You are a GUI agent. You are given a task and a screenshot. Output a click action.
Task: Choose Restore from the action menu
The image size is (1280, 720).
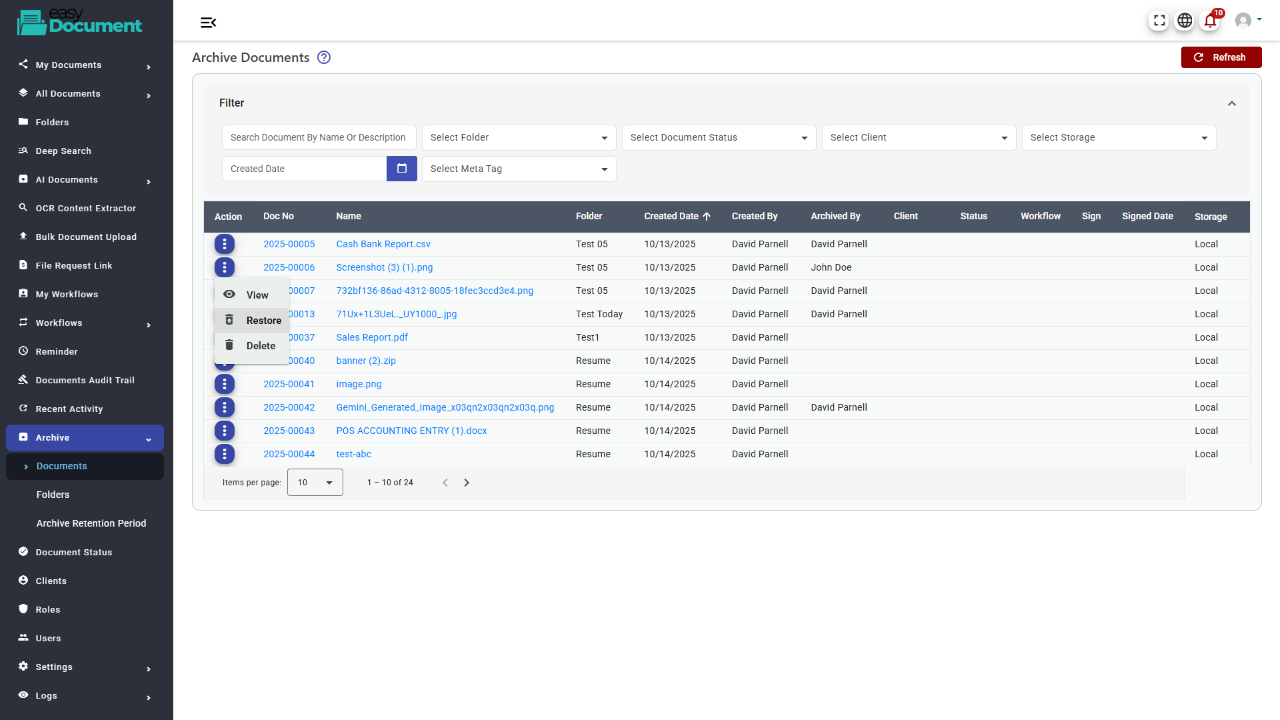tap(252, 320)
